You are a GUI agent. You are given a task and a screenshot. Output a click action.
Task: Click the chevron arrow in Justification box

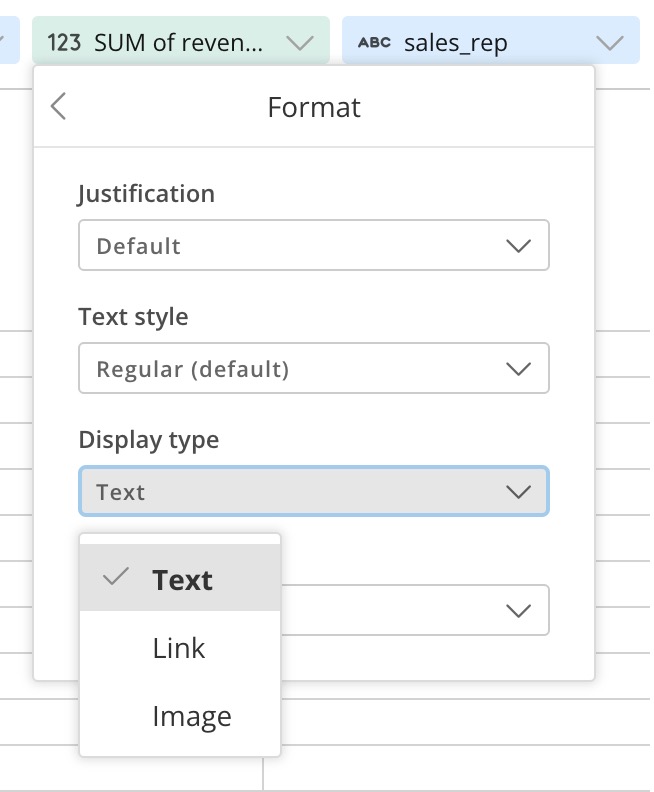518,246
